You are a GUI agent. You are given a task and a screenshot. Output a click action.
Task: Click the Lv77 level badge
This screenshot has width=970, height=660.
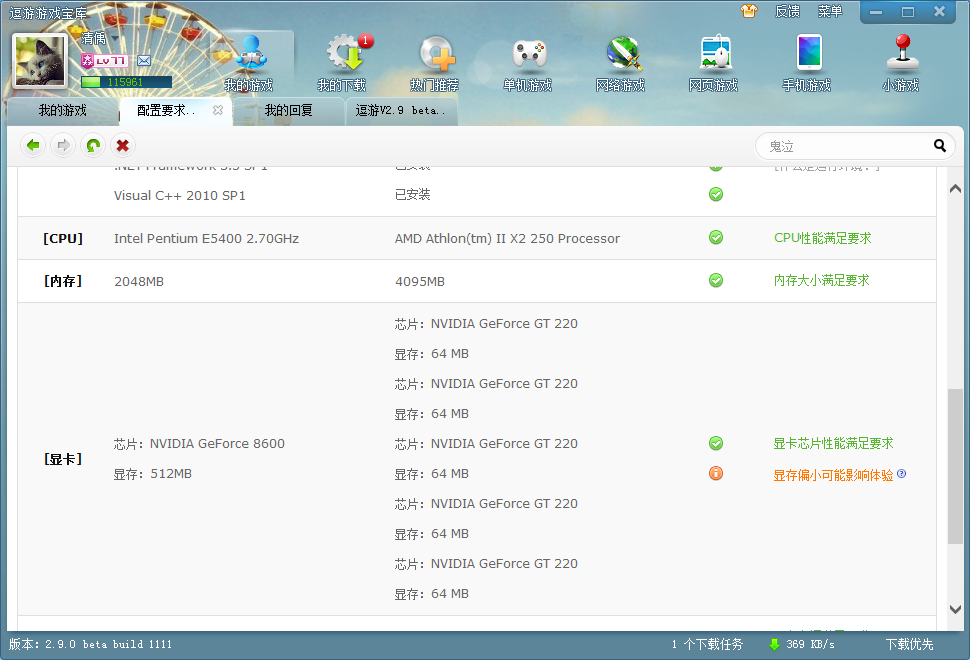click(x=105, y=61)
